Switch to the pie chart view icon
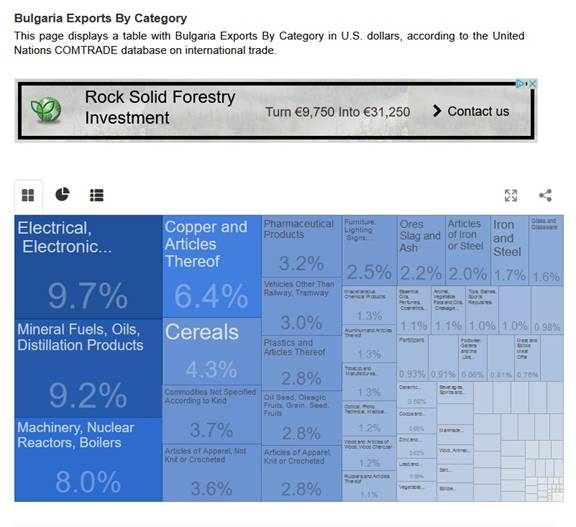Viewport: 576px width, 527px height. click(62, 194)
